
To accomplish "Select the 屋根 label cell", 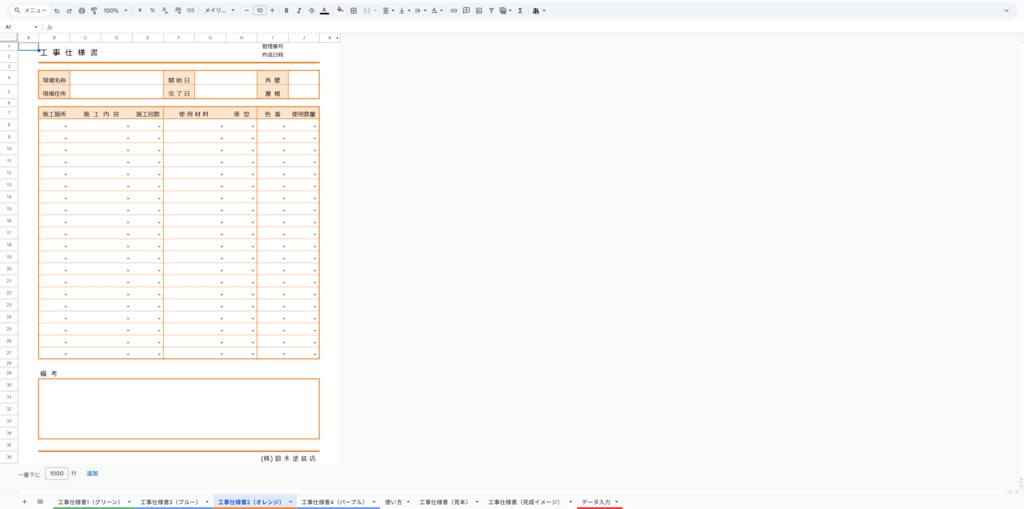I will tap(272, 93).
